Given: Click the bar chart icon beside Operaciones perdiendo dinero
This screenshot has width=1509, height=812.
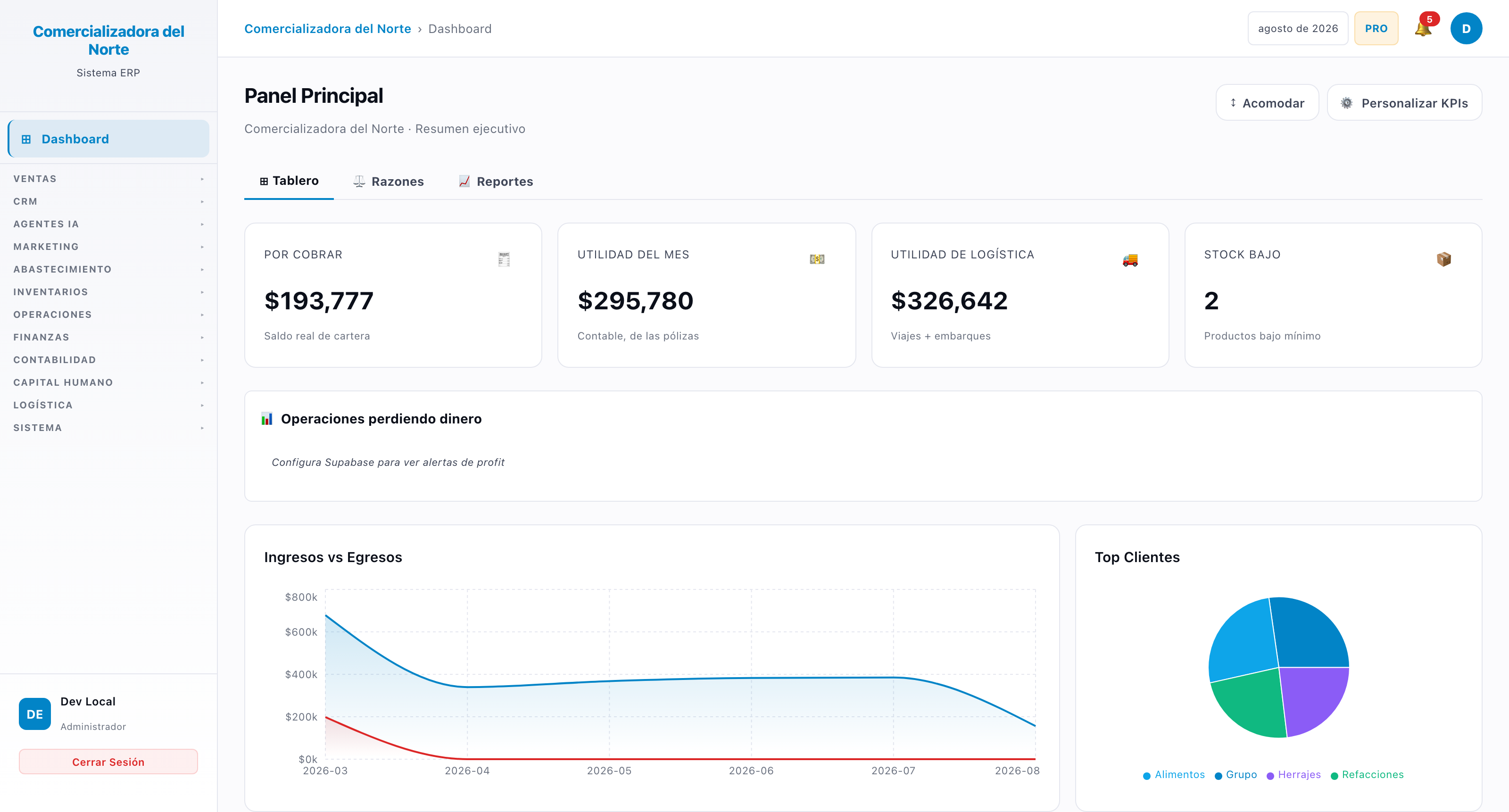Looking at the screenshot, I should (x=266, y=418).
